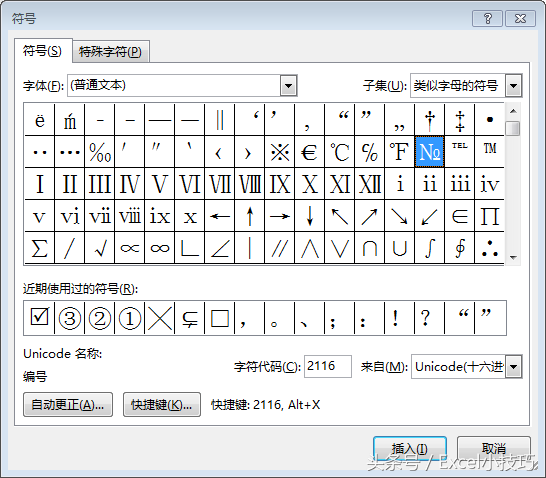Select the reference mark ※ symbol
Viewport: 546px width, 478px height.
click(279, 151)
